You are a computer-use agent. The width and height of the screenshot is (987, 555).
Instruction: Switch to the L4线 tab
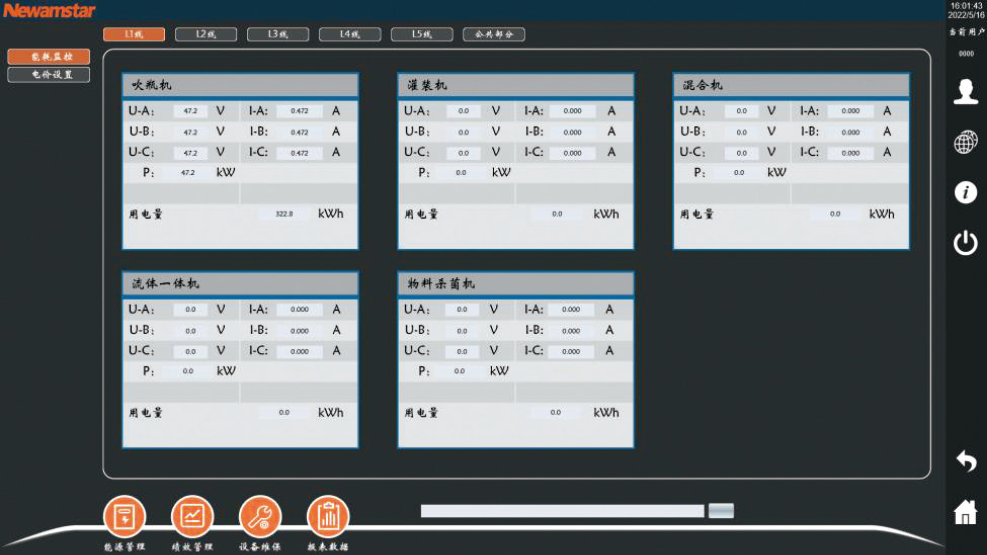(350, 34)
